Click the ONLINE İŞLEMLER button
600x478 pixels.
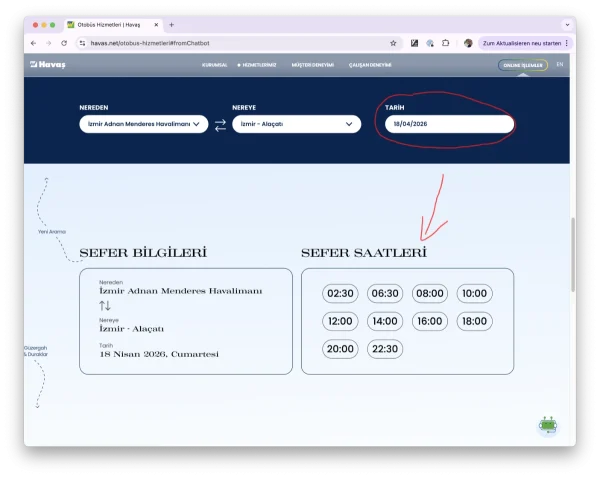click(523, 65)
